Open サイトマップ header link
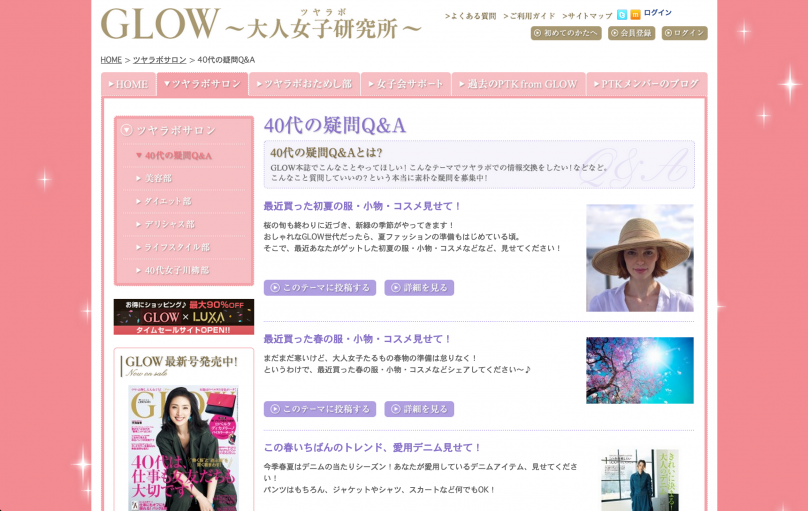This screenshot has height=511, width=808. coord(587,16)
